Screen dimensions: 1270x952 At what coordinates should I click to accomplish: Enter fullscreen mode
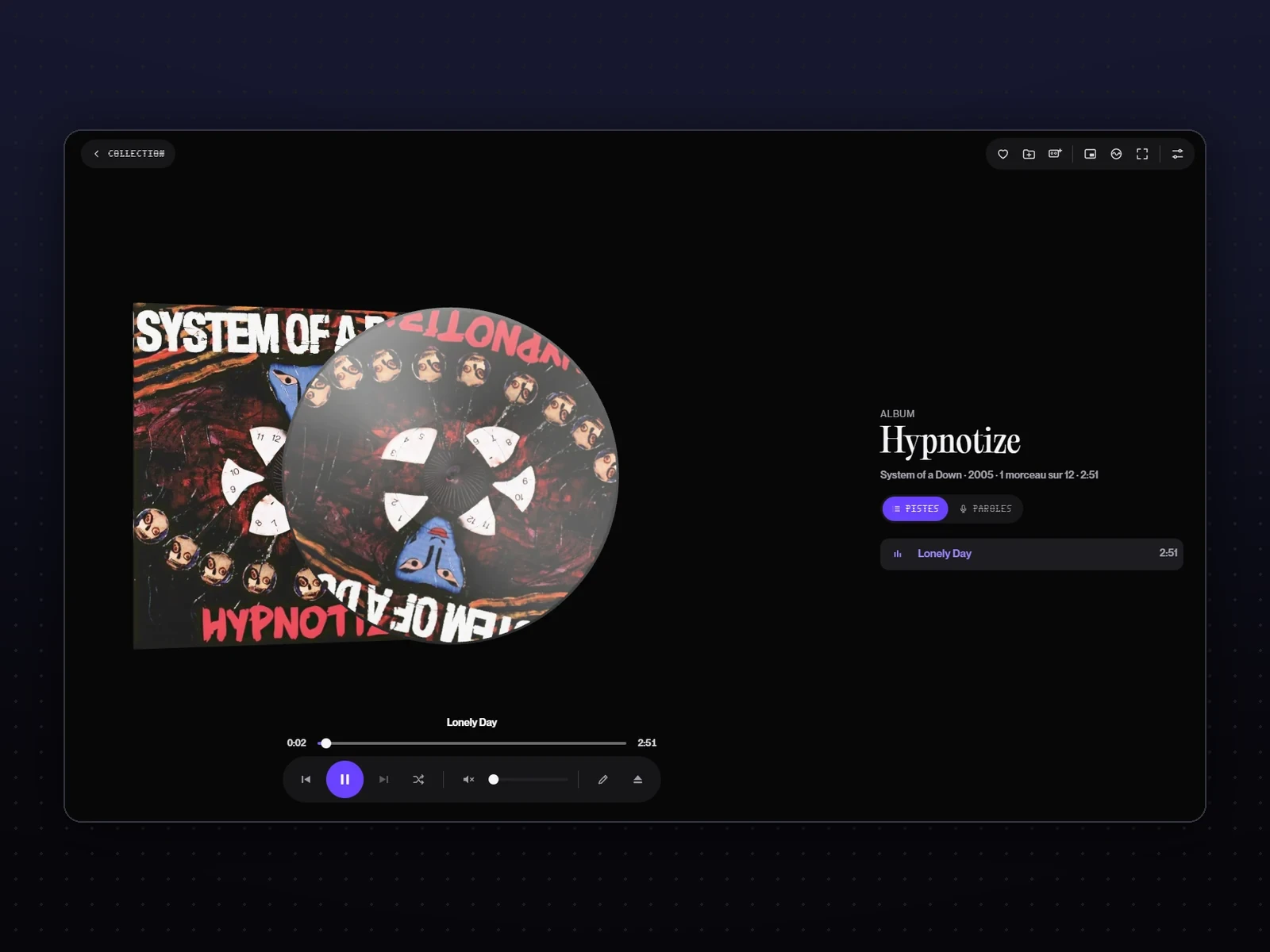coord(1142,154)
